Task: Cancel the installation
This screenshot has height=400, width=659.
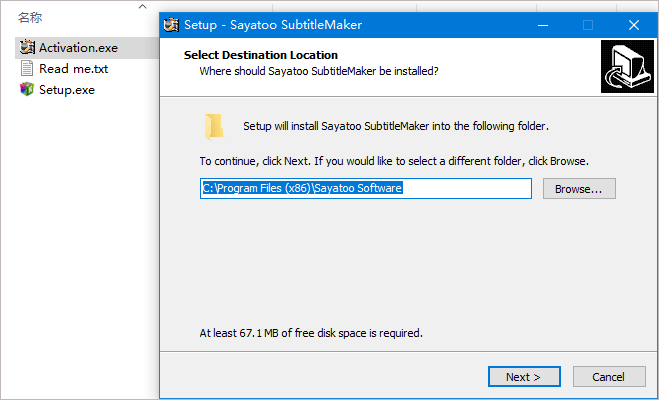Action: [608, 377]
